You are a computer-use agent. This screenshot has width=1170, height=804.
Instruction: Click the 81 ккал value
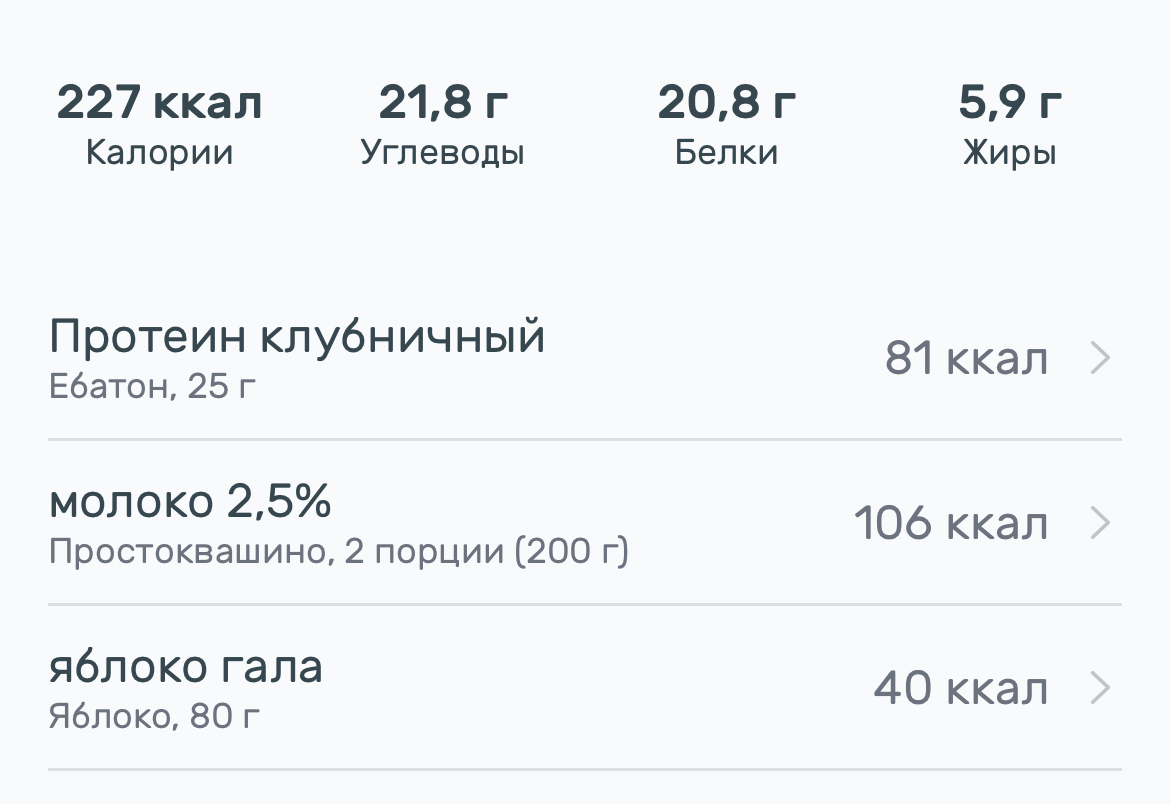click(966, 359)
